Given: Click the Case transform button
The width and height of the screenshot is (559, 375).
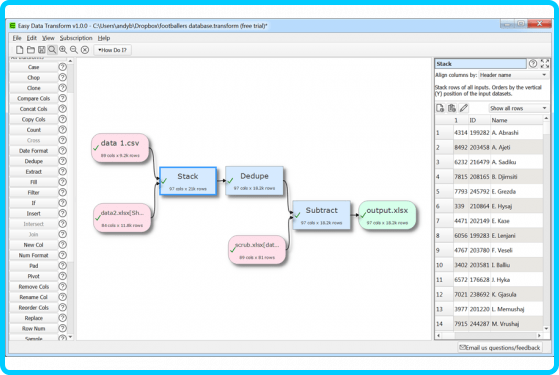Looking at the screenshot, I should [x=34, y=67].
